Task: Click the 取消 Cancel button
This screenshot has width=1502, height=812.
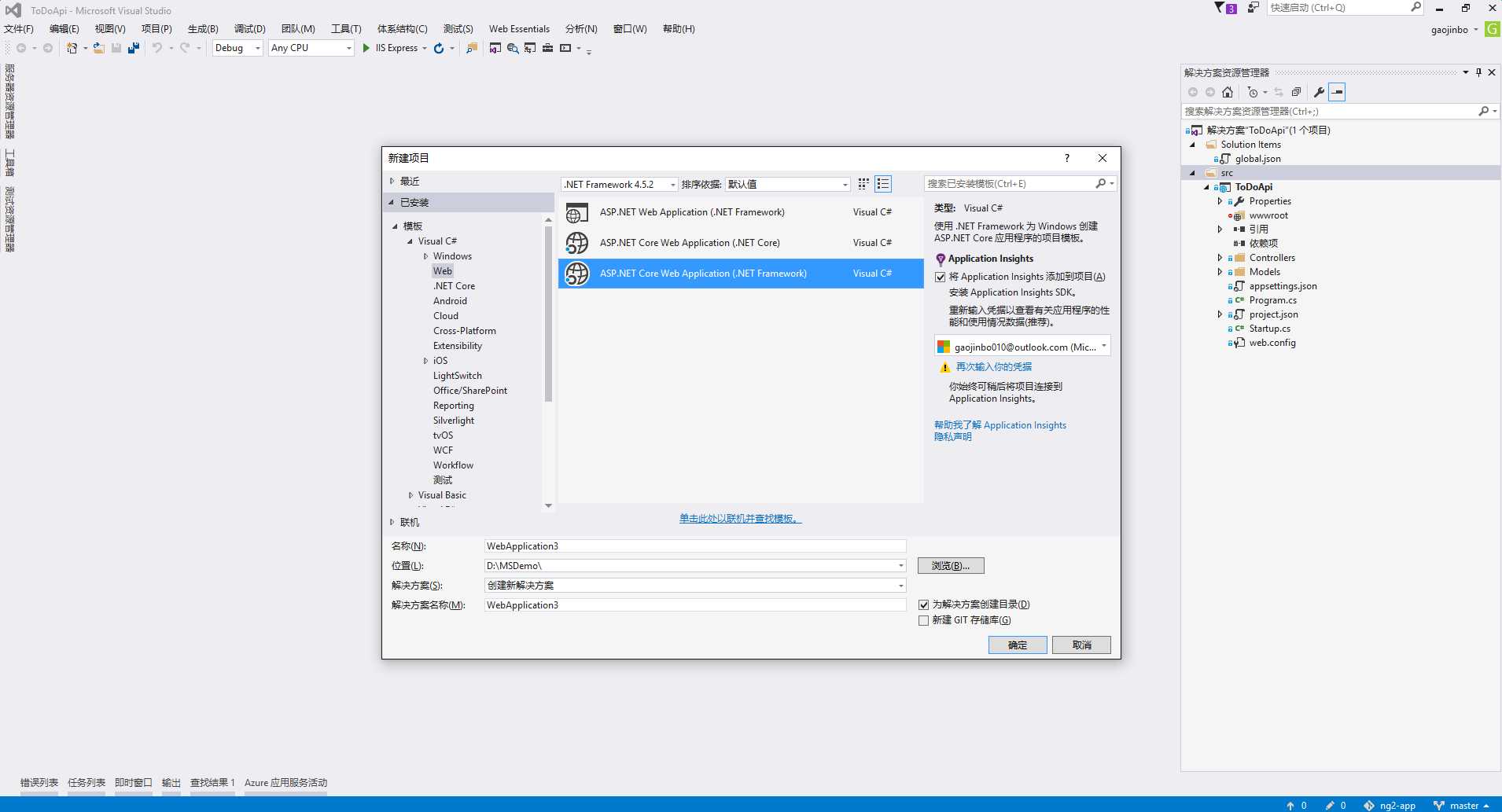Action: [x=1081, y=645]
